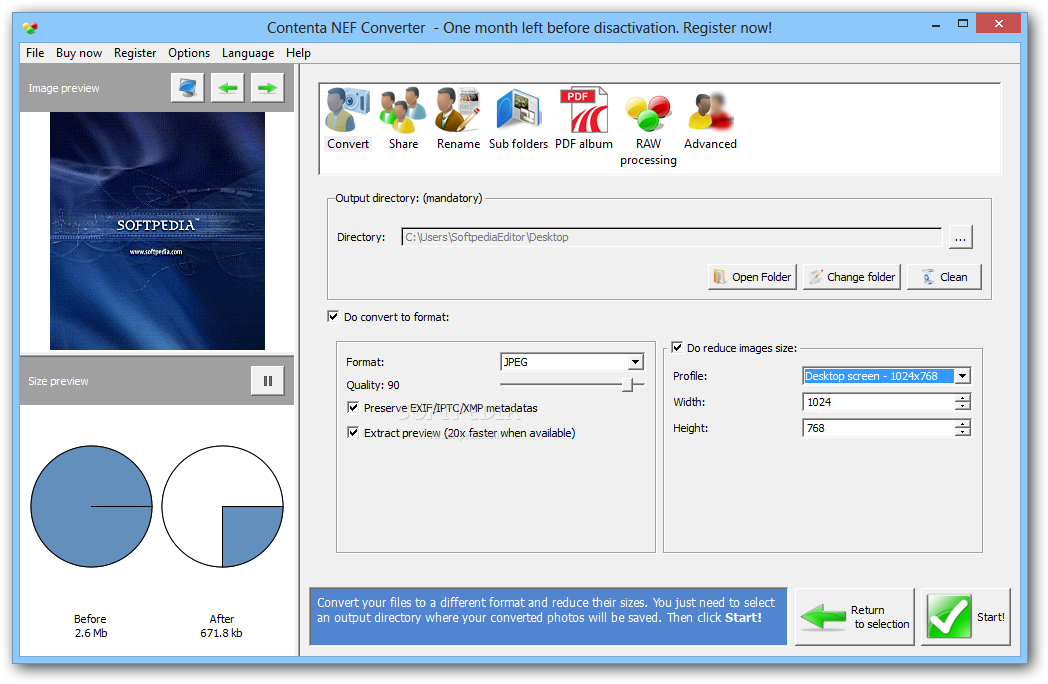Click the Start! button
Viewport: 1048px width, 684px height.
point(965,616)
